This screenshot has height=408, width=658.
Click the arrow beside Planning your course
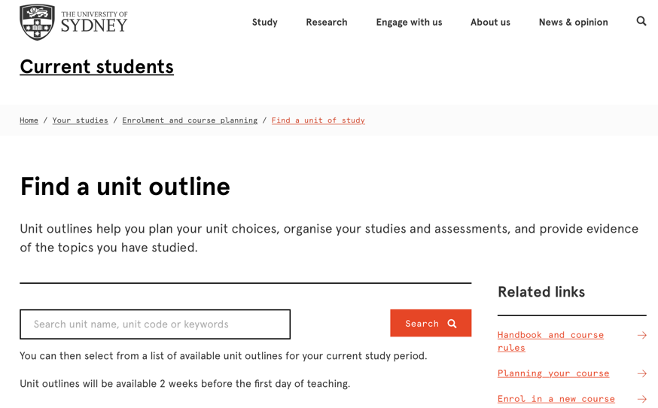tap(642, 374)
